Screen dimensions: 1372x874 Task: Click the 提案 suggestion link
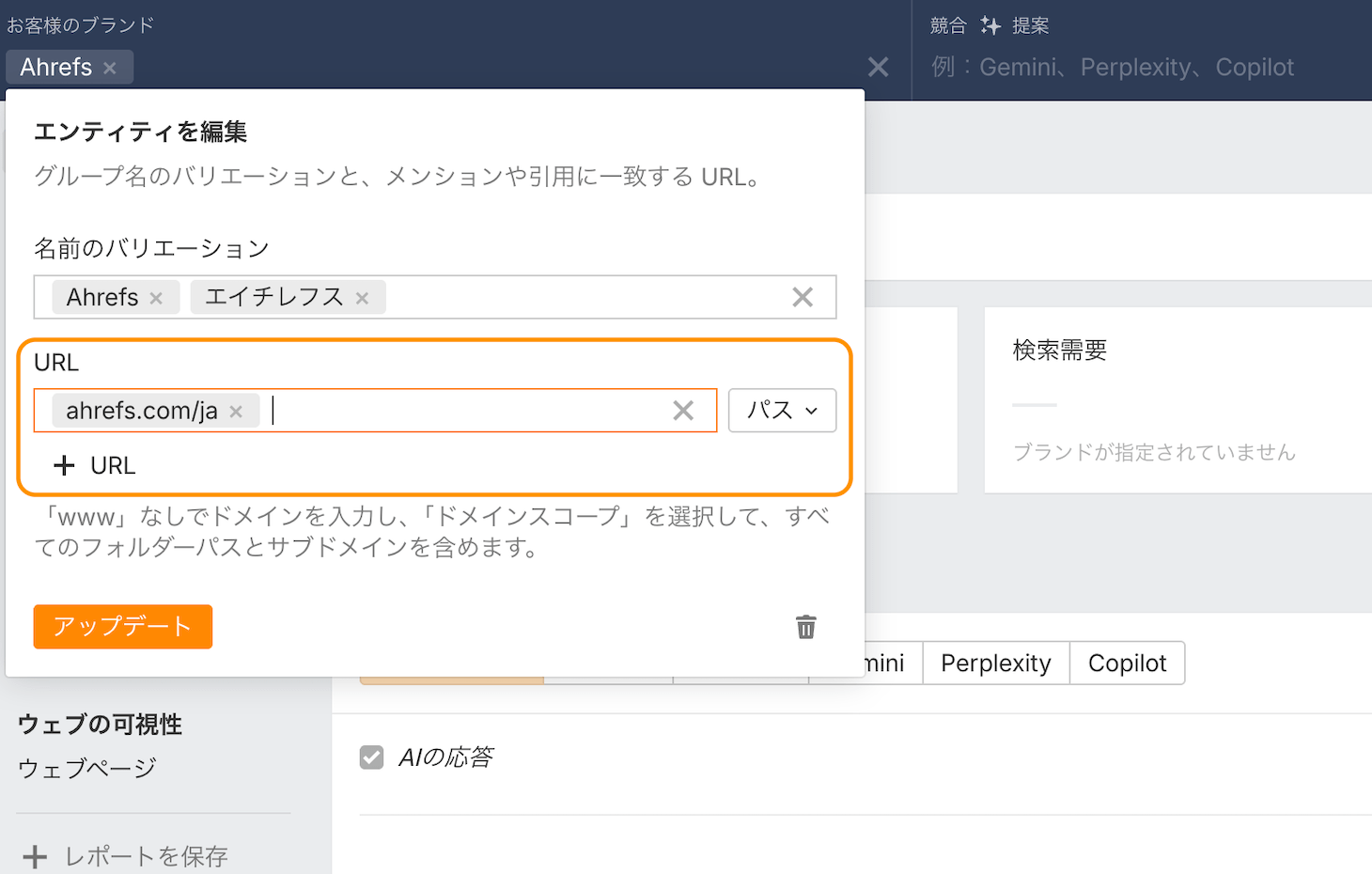[1030, 25]
